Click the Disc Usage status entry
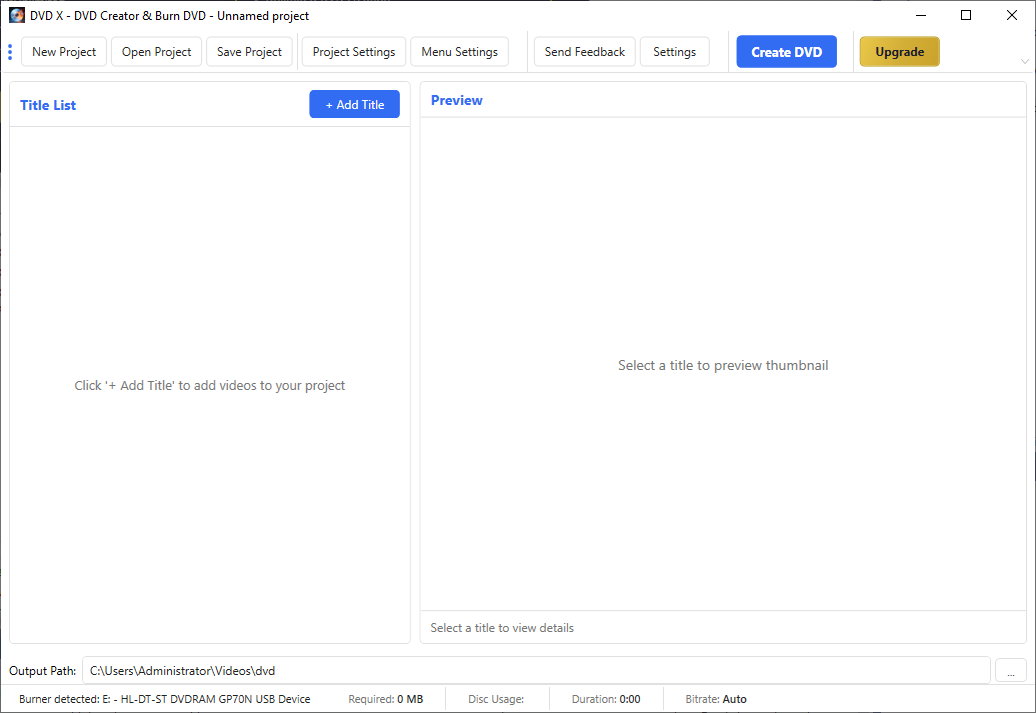The image size is (1036, 713). point(496,699)
